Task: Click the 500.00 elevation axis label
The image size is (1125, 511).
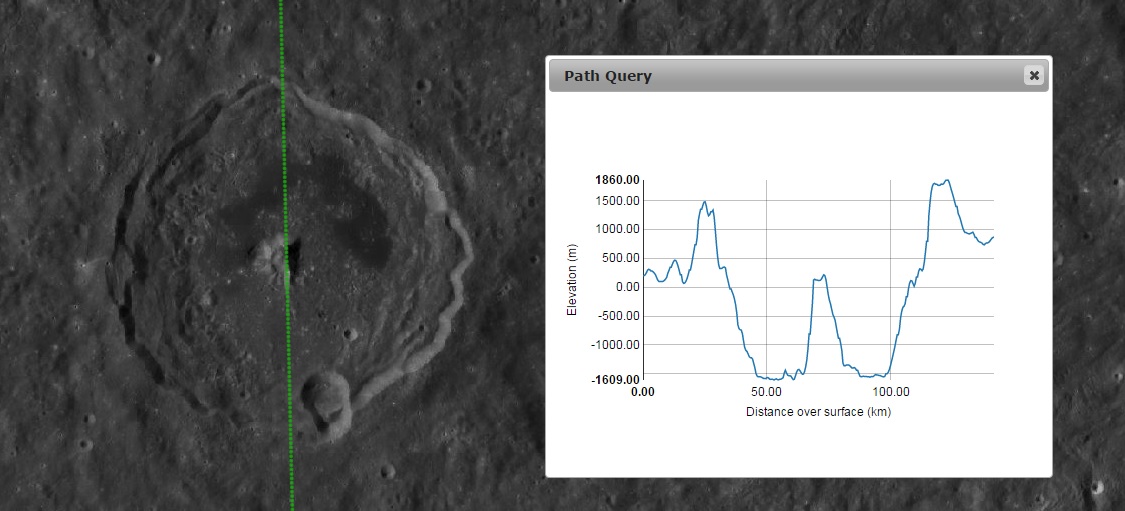Action: pos(621,258)
